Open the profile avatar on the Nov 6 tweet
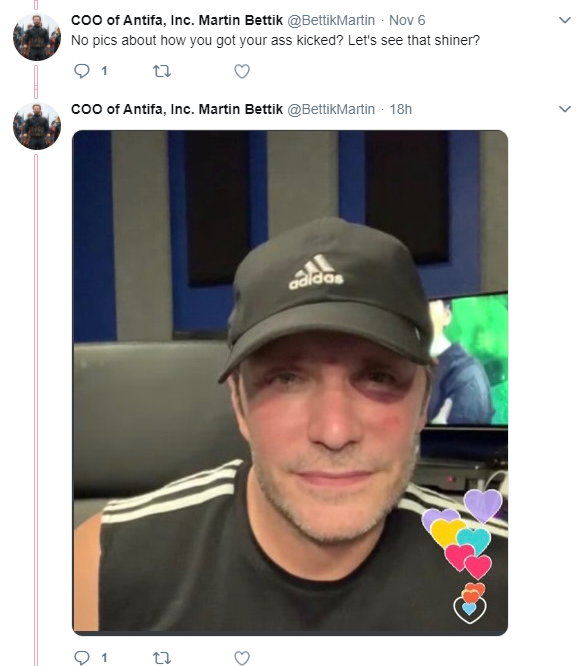The width and height of the screenshot is (582, 666). (37, 37)
